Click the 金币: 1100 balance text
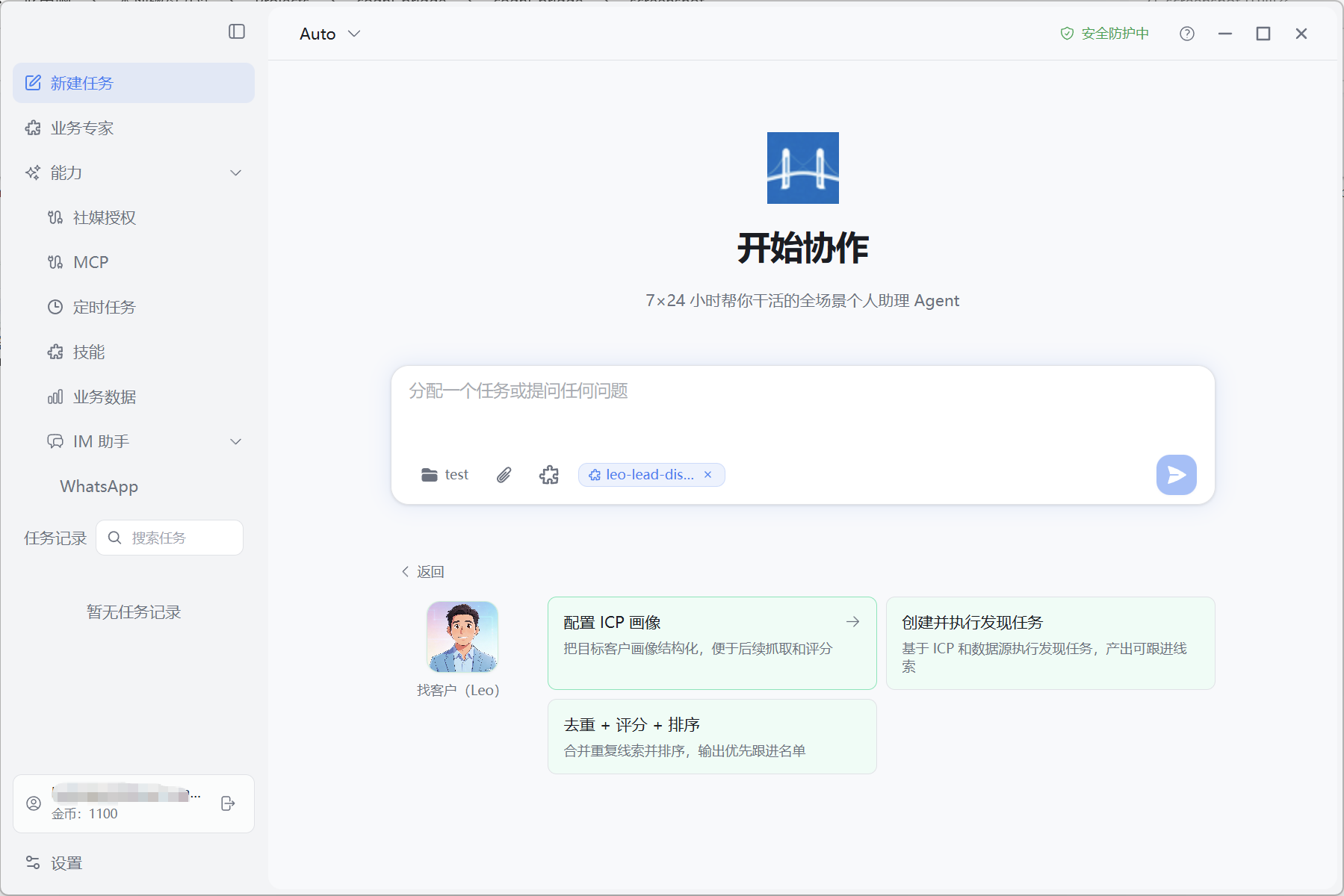The image size is (1344, 896). (x=84, y=814)
